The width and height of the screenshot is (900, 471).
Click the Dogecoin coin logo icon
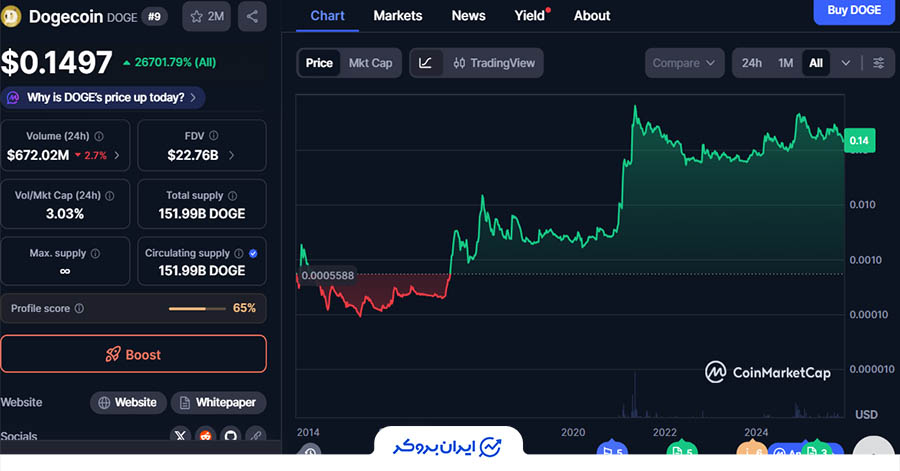10,16
